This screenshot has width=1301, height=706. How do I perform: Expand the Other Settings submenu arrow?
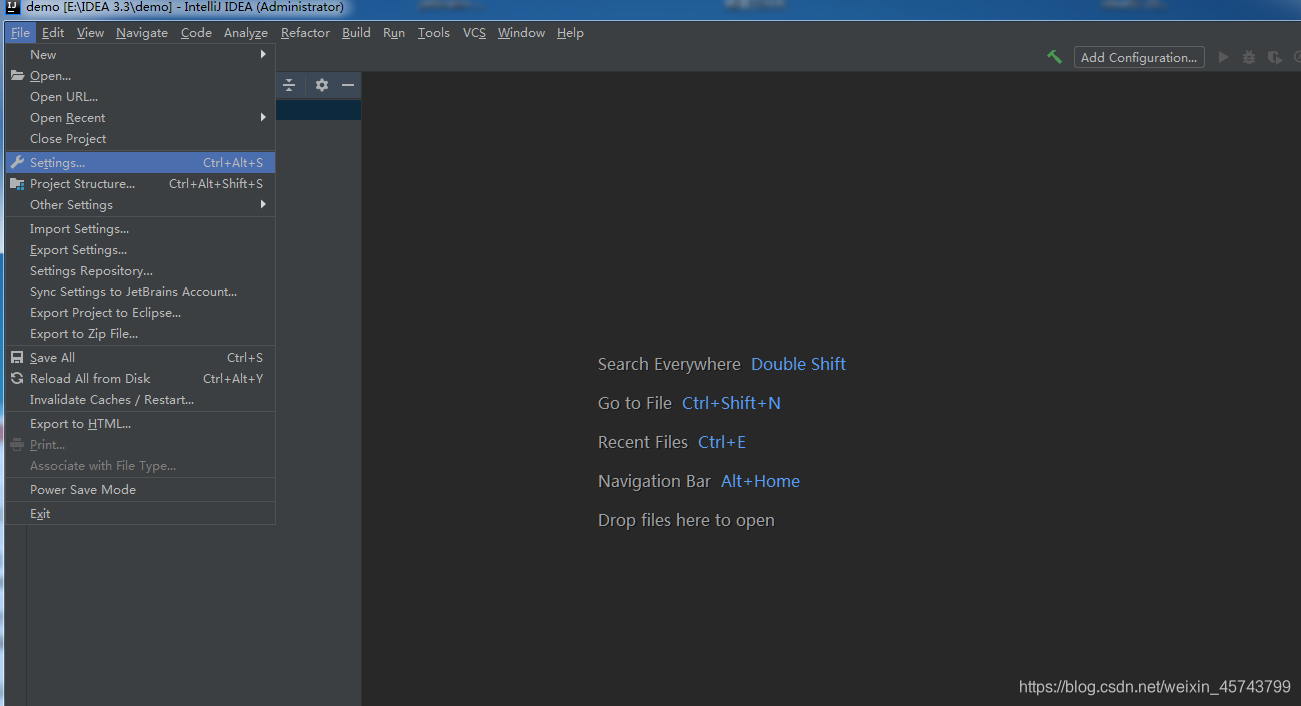(x=264, y=205)
